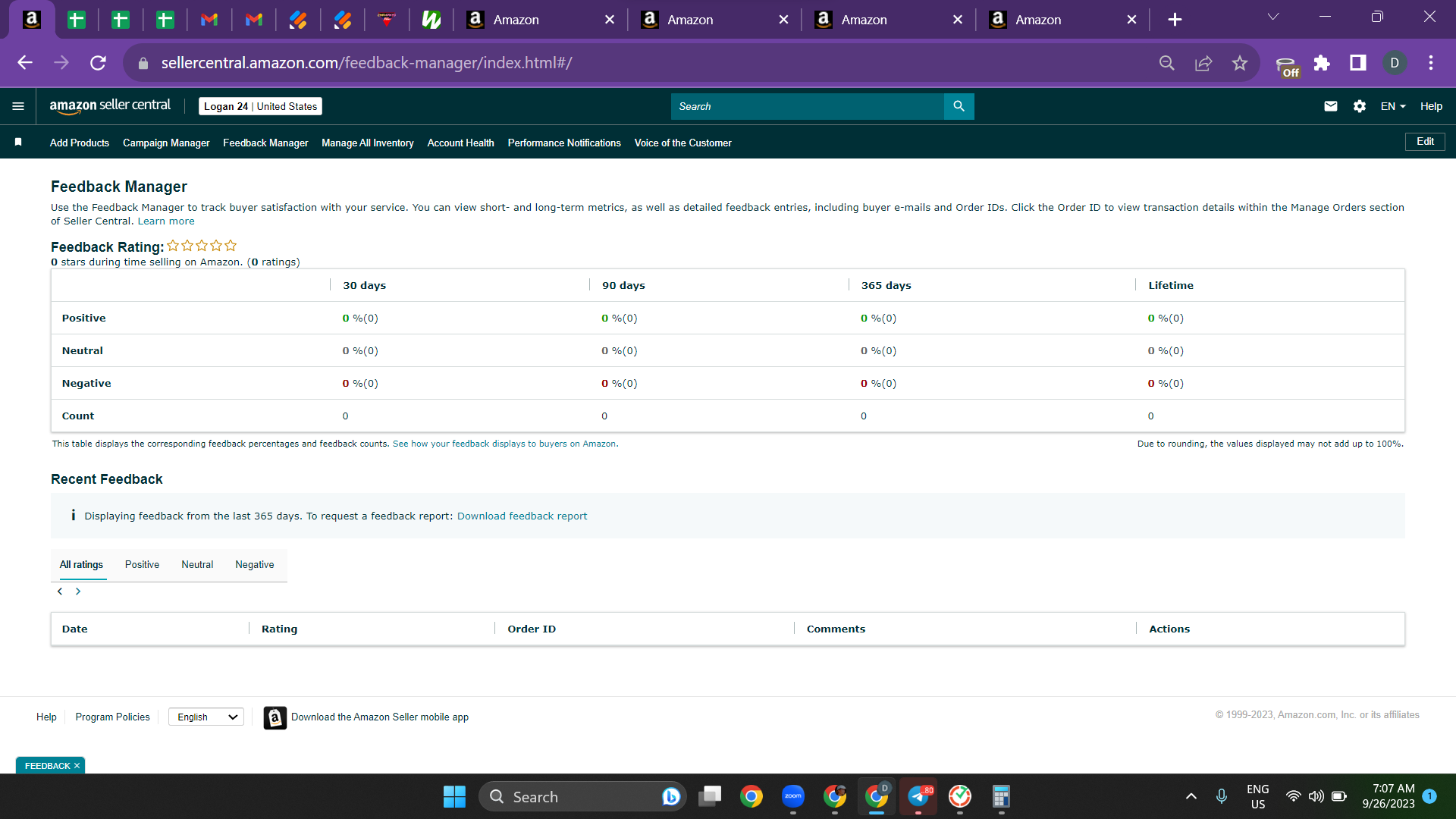Click the search magnifier button
This screenshot has height=819, width=1456.
tap(959, 106)
